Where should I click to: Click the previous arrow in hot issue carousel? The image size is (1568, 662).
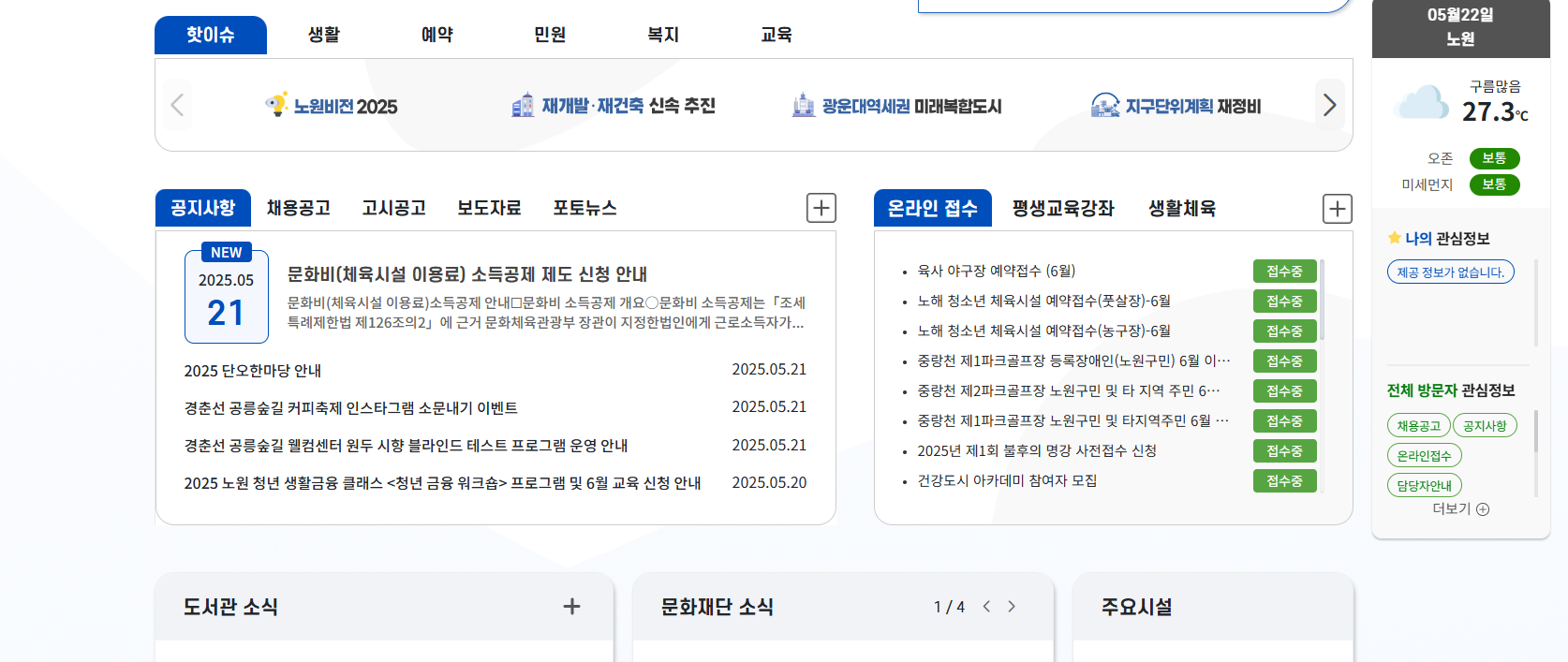click(x=178, y=105)
